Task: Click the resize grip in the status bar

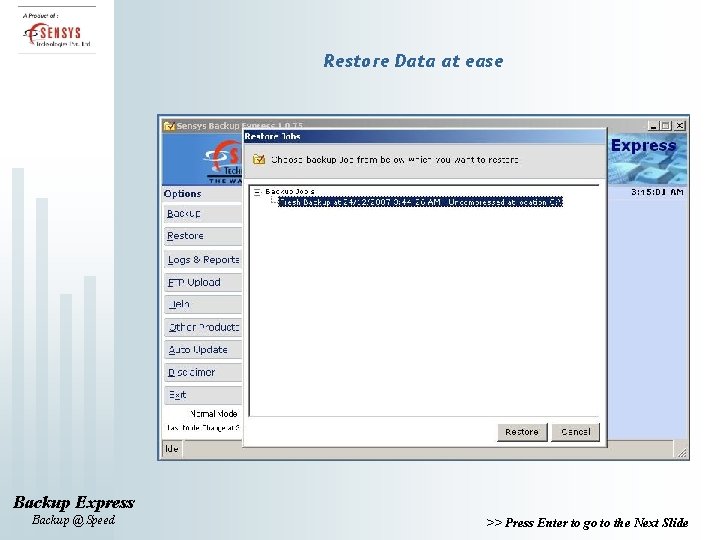Action: [x=681, y=452]
